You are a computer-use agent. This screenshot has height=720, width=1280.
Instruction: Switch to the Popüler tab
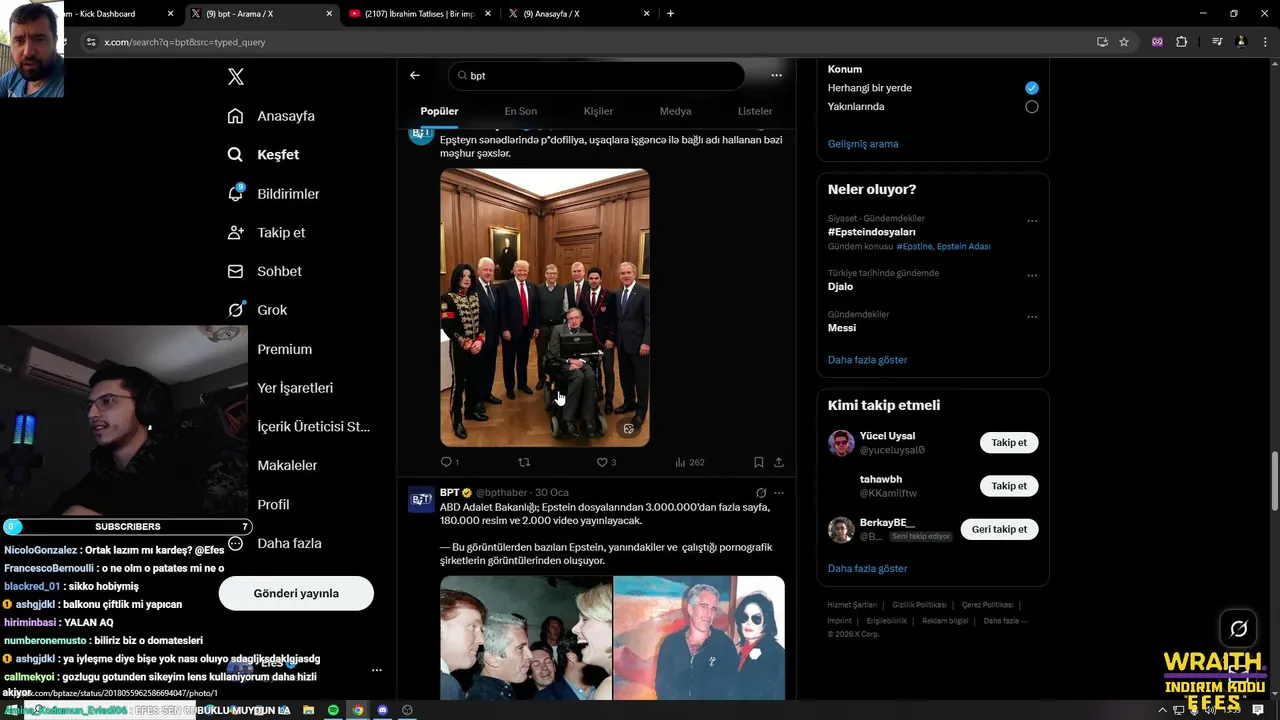[x=439, y=111]
